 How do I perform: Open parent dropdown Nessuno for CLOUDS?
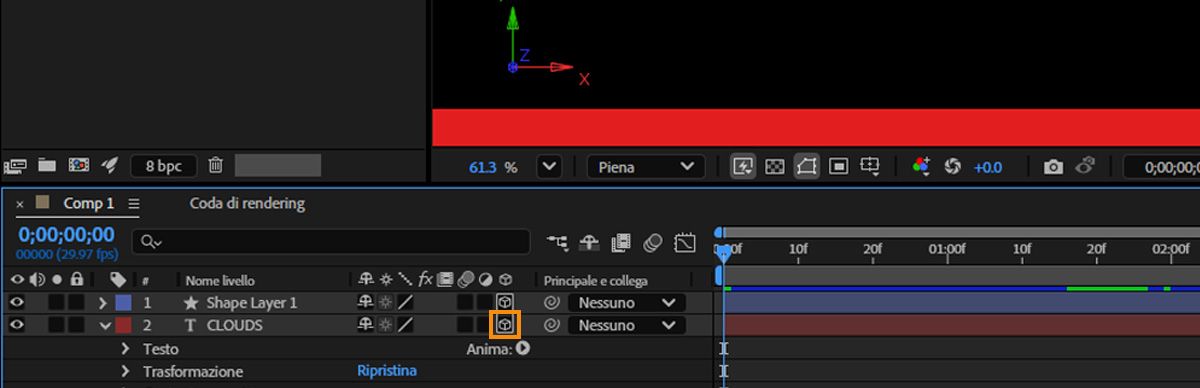[626, 325]
